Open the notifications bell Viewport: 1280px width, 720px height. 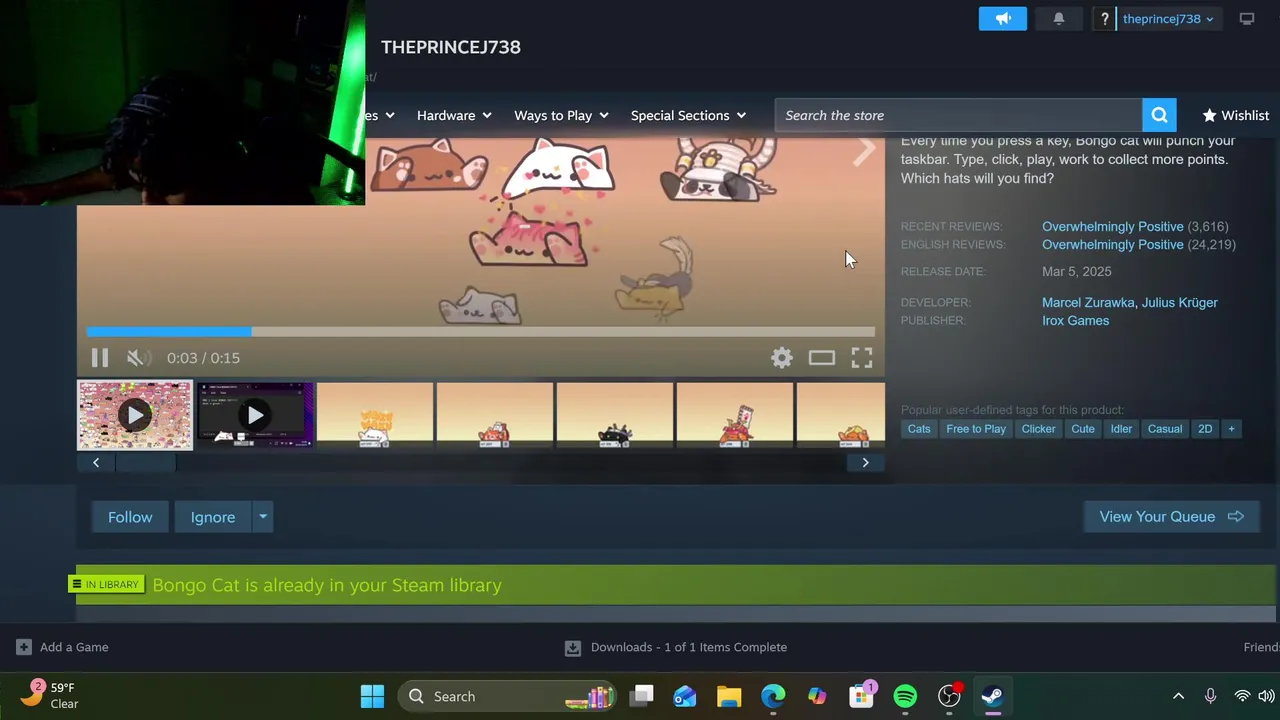click(1059, 19)
